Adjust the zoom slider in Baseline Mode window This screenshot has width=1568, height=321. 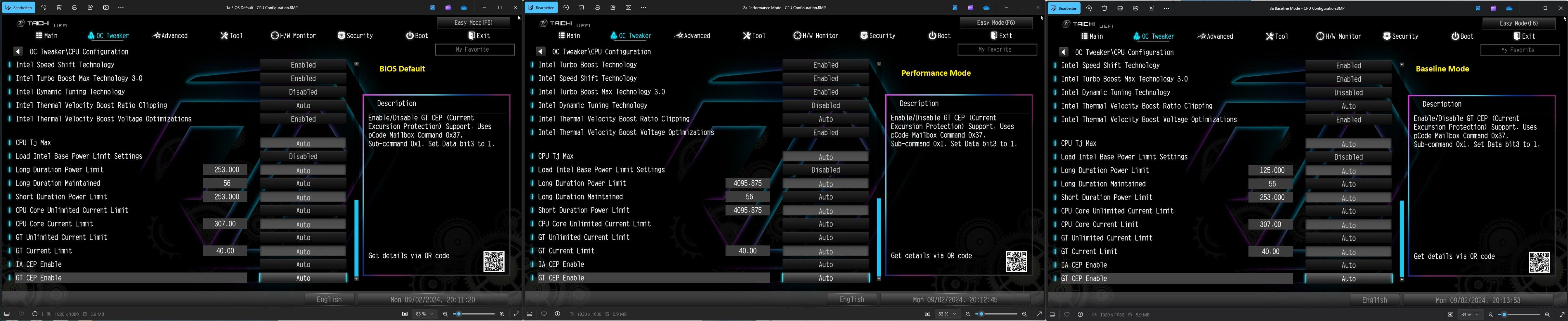point(1520,314)
